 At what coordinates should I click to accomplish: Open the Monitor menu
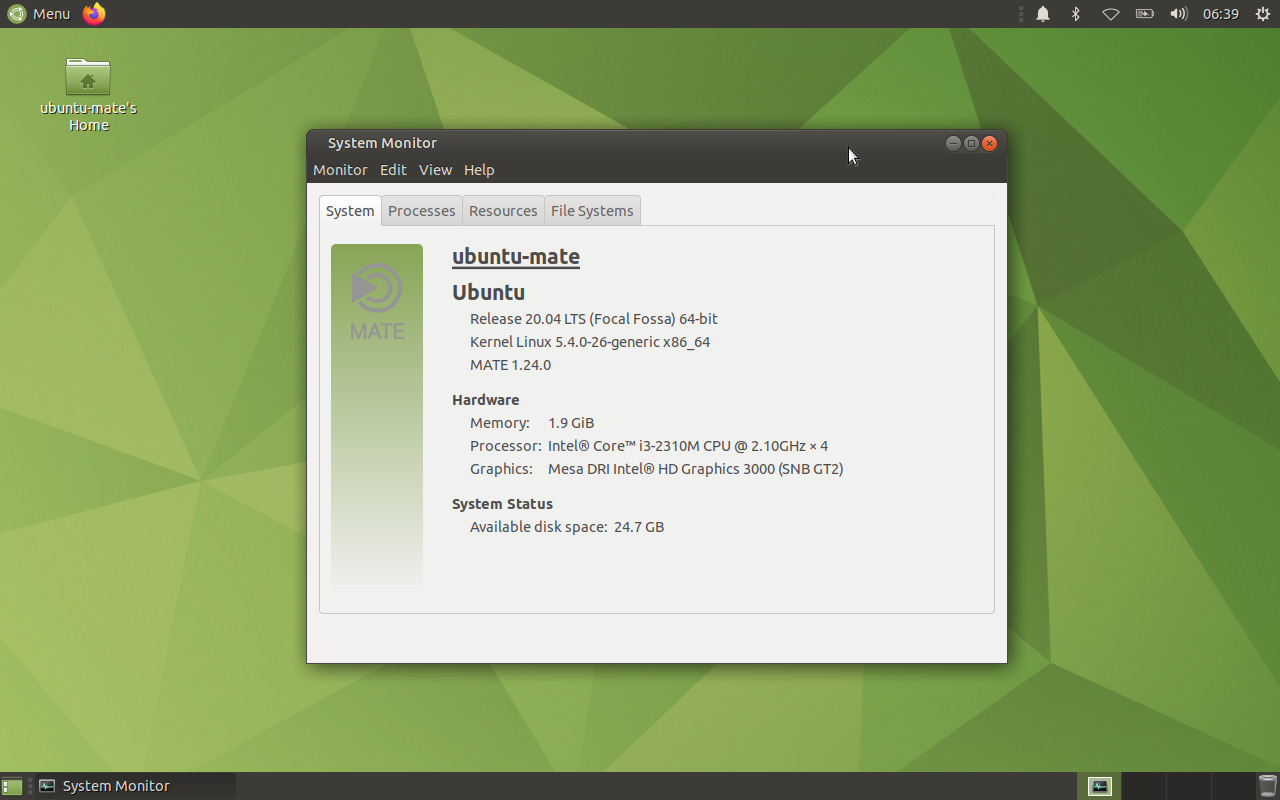(x=340, y=170)
